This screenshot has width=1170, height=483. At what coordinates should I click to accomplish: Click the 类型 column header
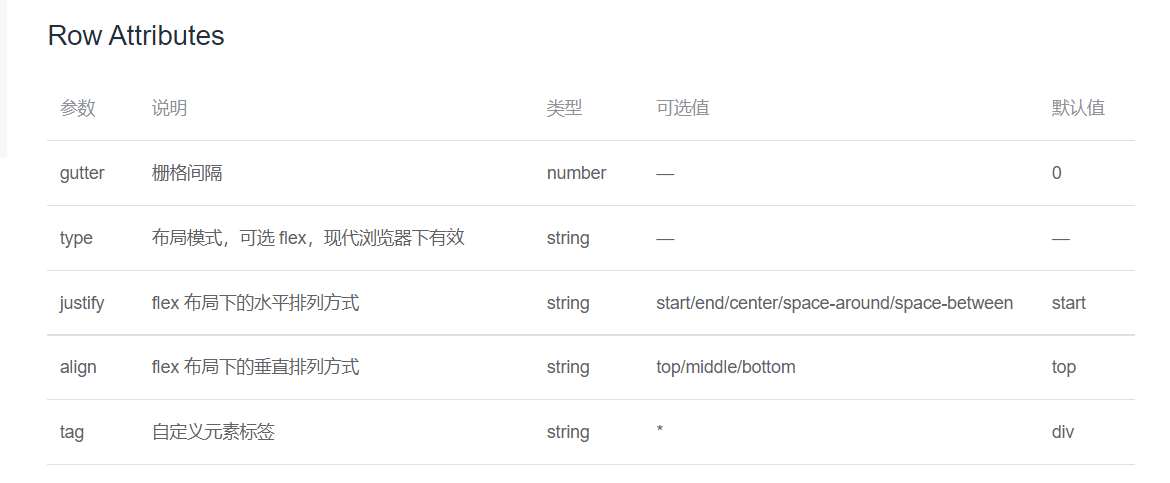[564, 108]
